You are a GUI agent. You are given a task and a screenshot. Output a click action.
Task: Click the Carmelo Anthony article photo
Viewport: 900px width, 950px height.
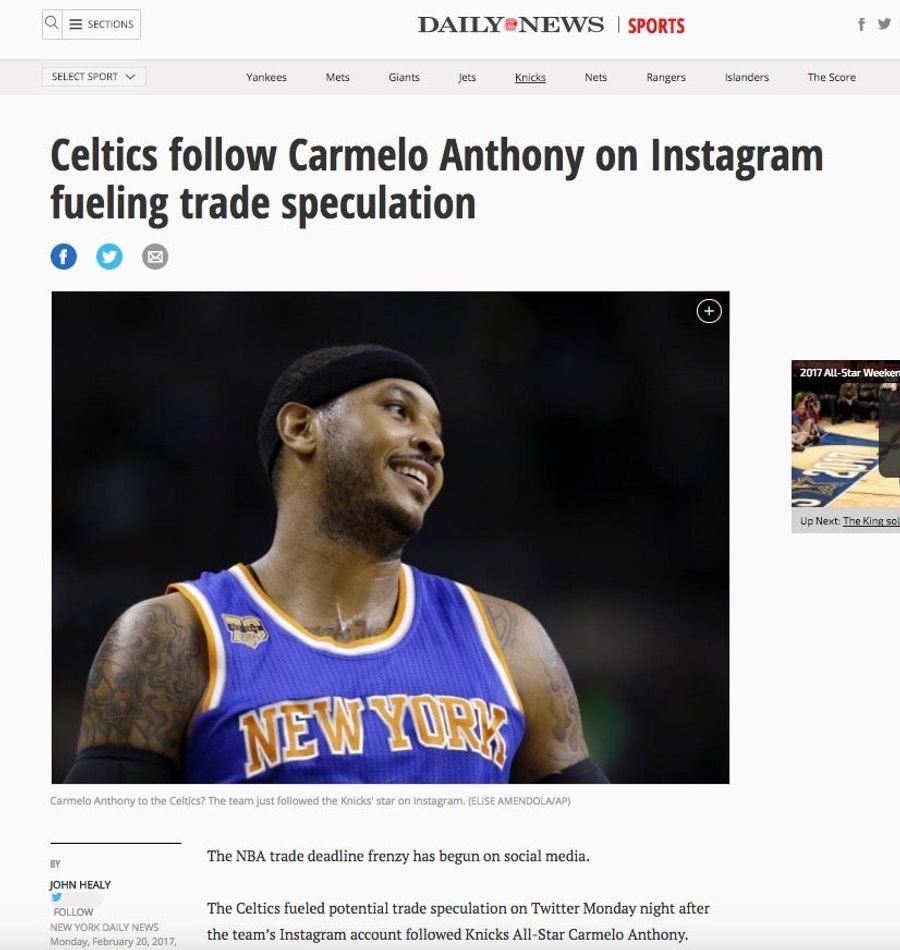coord(390,537)
